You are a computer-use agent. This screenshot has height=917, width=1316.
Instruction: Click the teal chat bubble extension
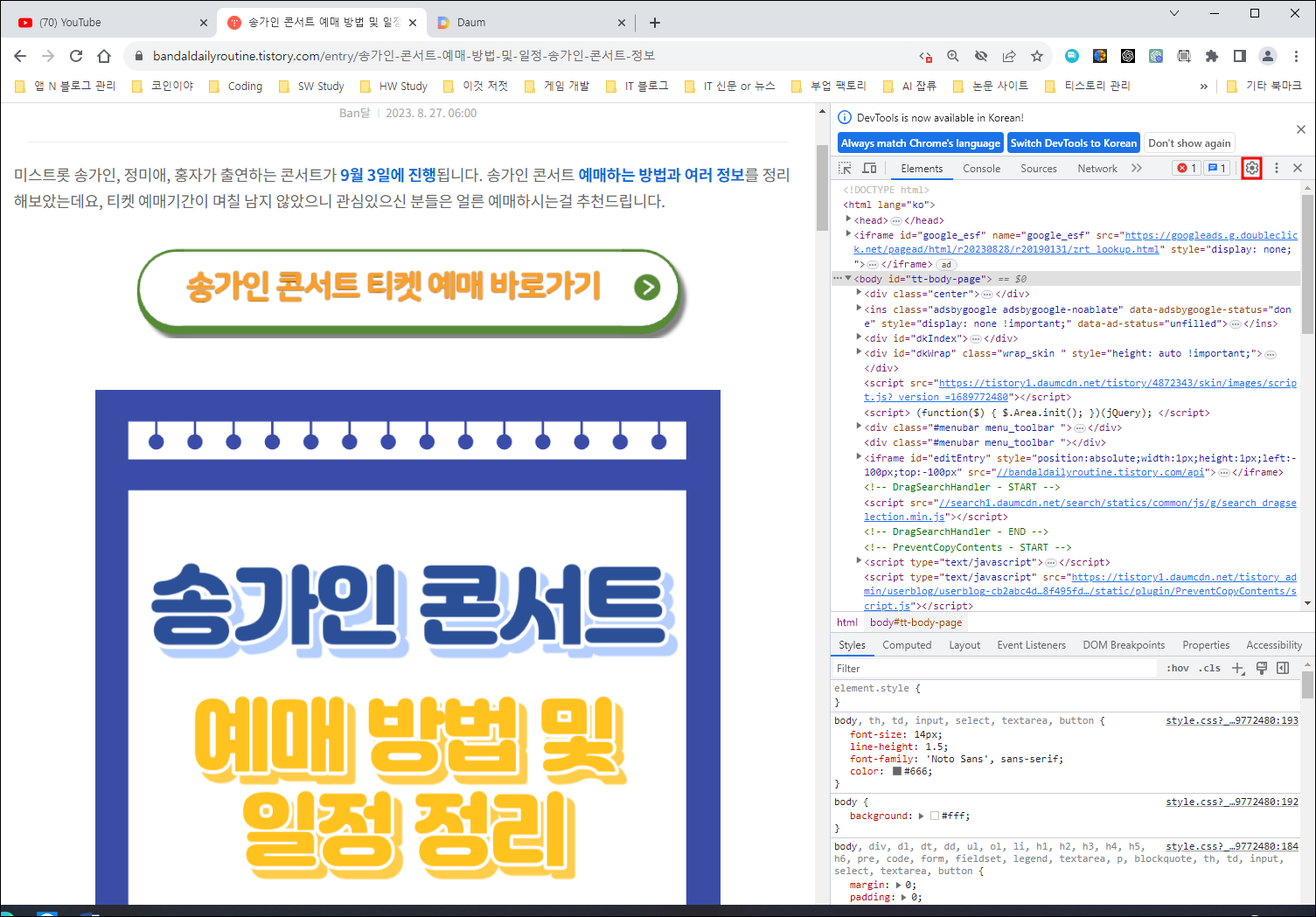click(1072, 56)
